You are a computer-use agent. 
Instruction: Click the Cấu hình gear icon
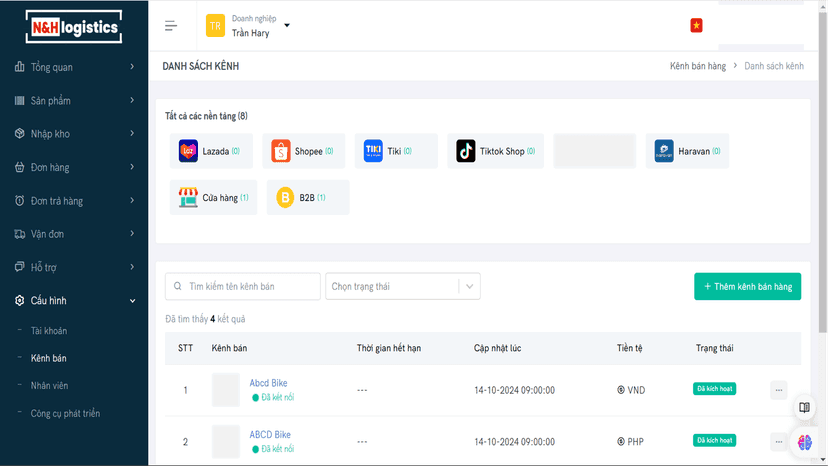click(x=20, y=300)
